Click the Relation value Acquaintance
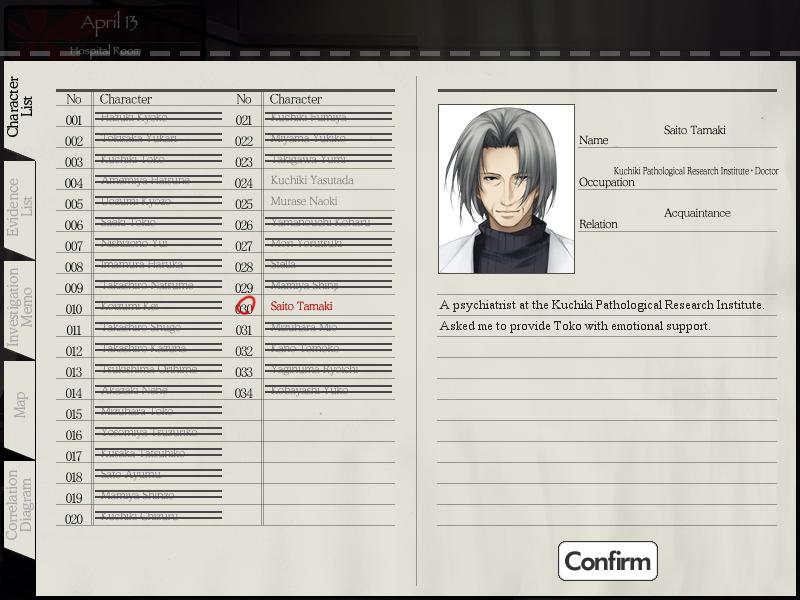 point(697,213)
